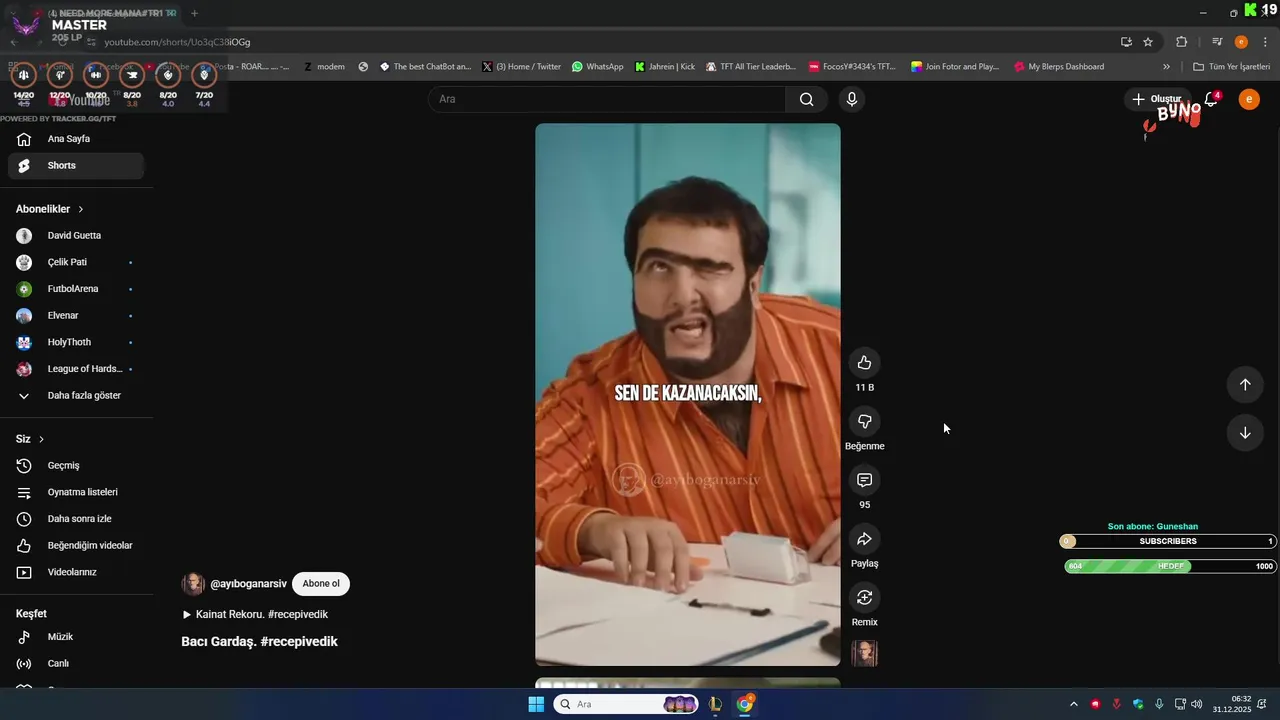Click the YouTube search magnifier button
The width and height of the screenshot is (1280, 720).
tap(806, 99)
